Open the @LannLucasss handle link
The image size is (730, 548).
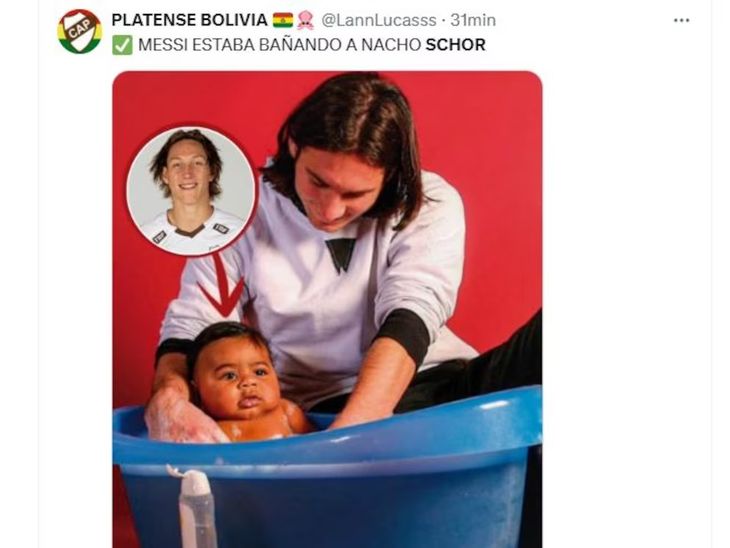tap(379, 20)
